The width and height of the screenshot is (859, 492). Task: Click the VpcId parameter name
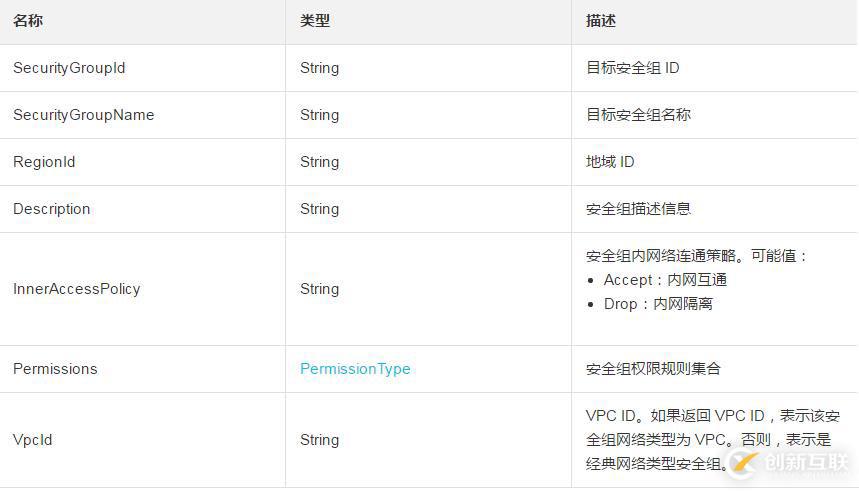[x=32, y=440]
